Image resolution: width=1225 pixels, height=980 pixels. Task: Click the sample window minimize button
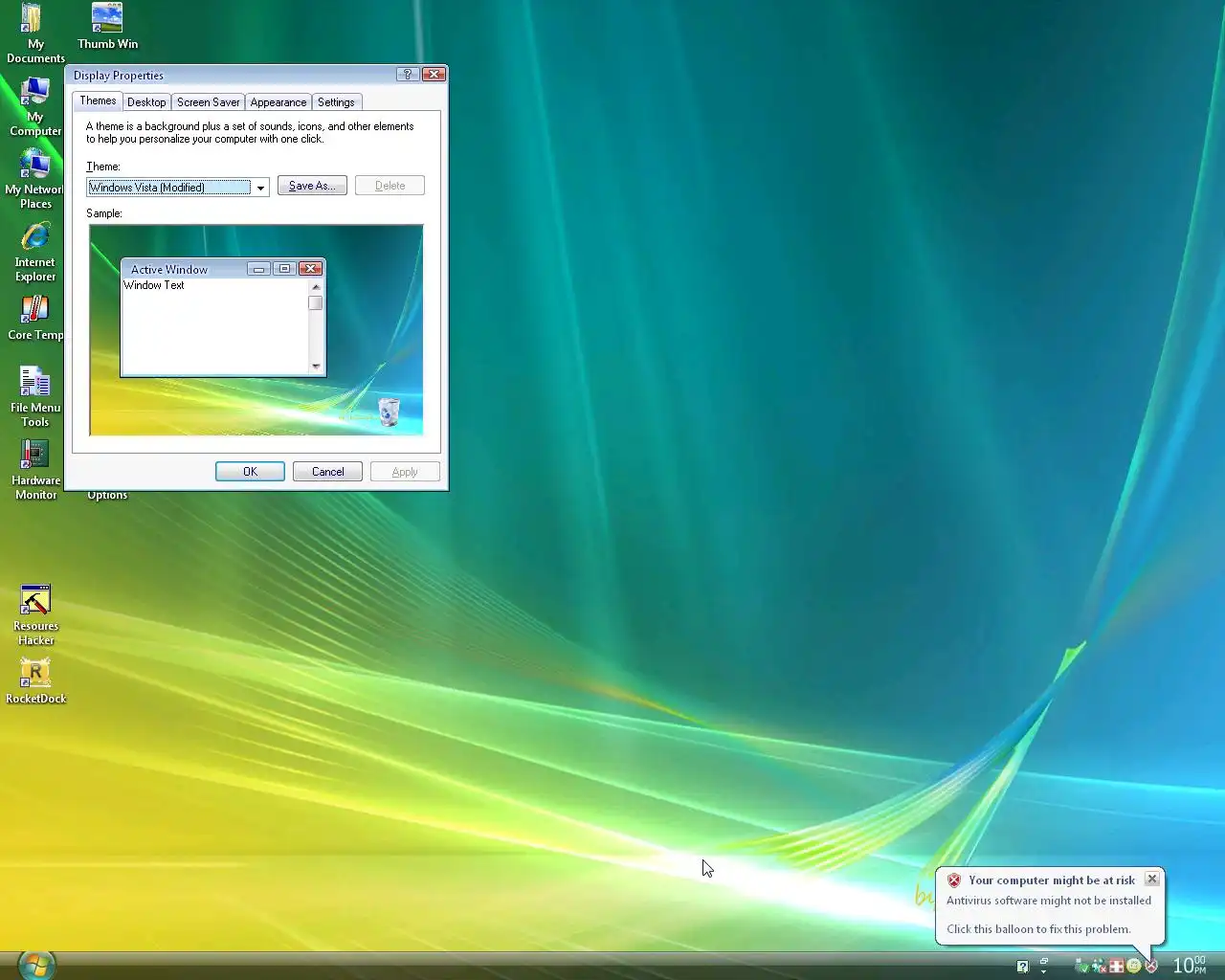258,269
